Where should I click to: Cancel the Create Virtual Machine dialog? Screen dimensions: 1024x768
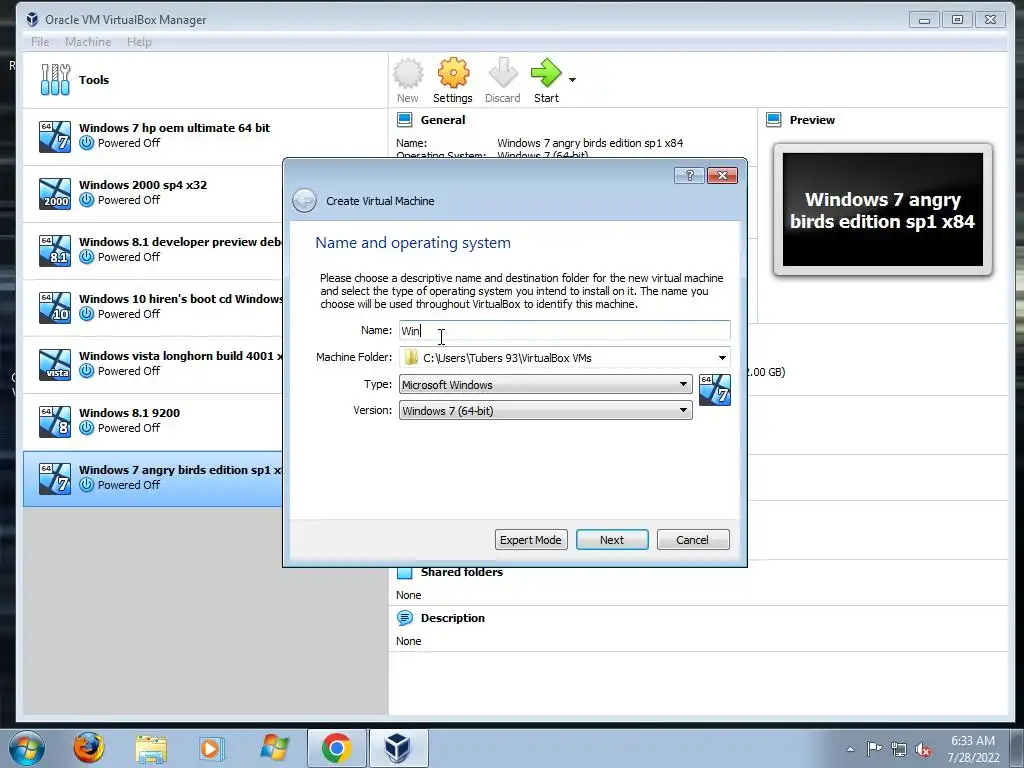692,540
